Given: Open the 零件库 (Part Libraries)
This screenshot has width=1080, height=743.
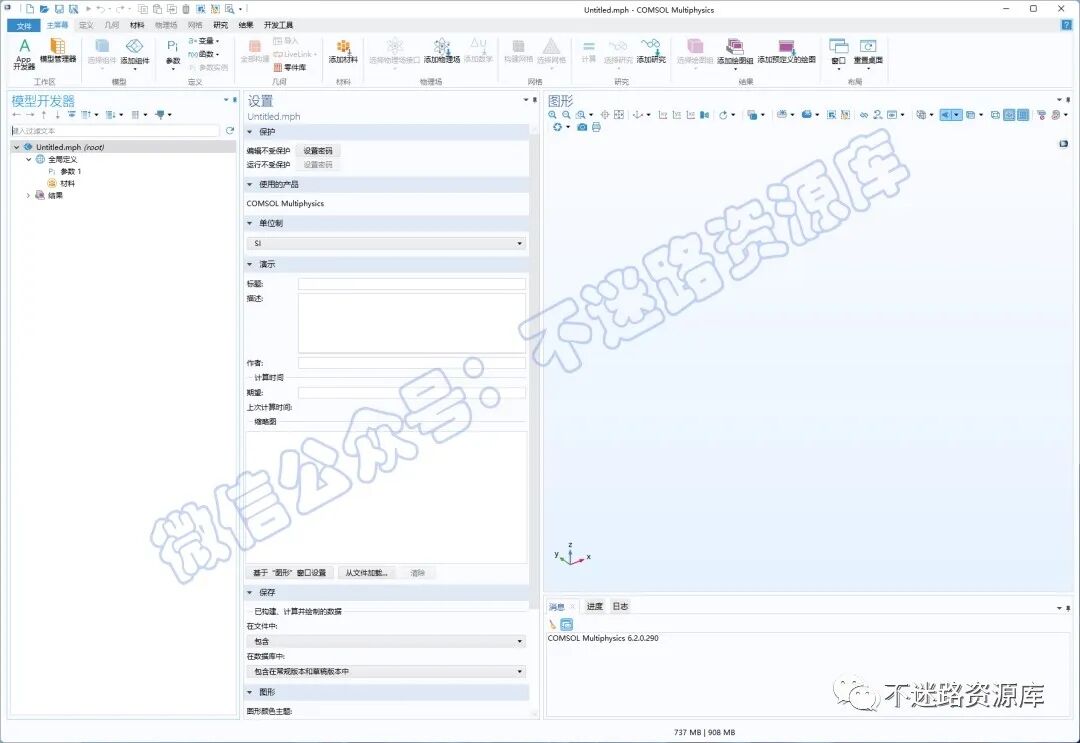Looking at the screenshot, I should pyautogui.click(x=290, y=67).
